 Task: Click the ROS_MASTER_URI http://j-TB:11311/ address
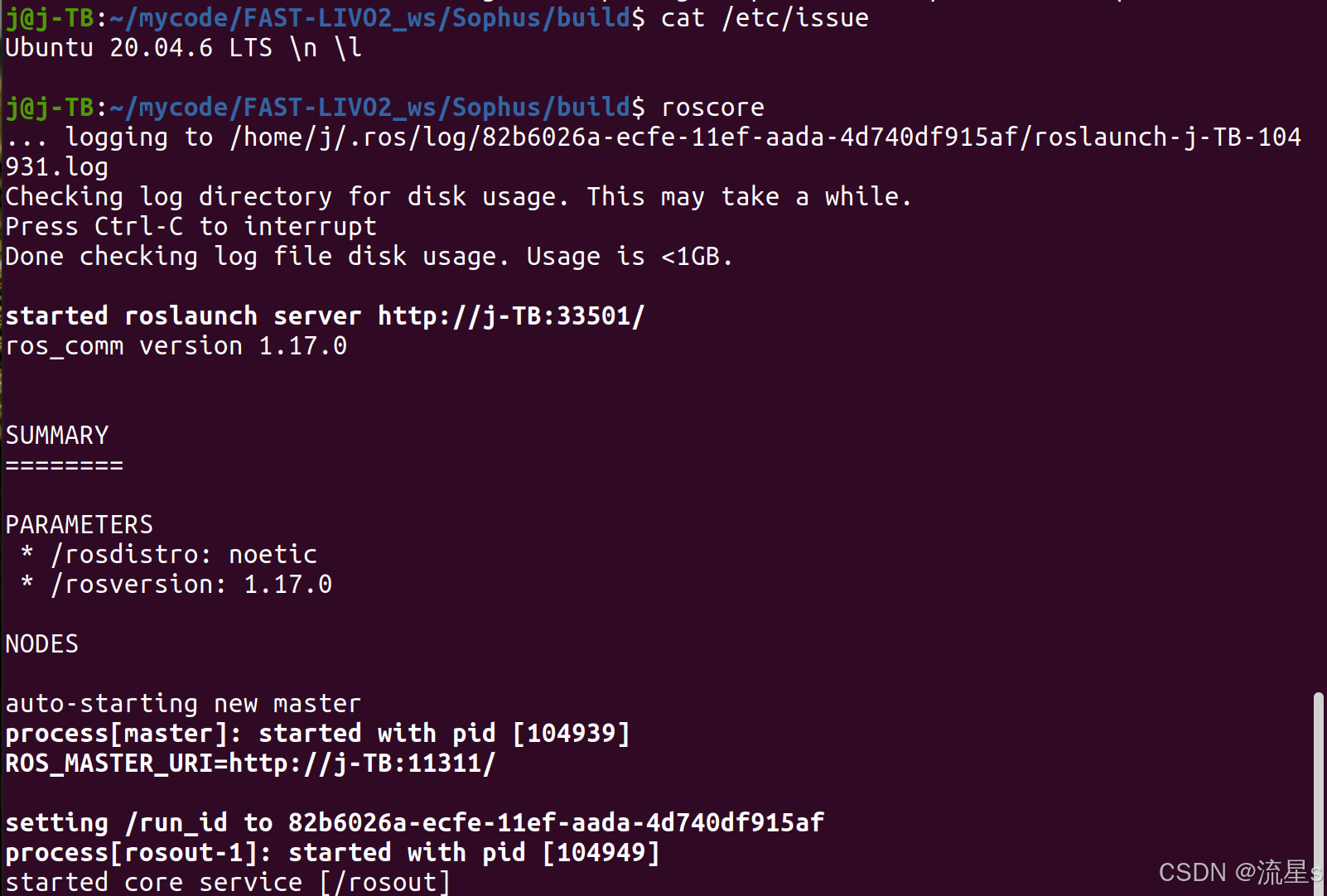pos(362,764)
